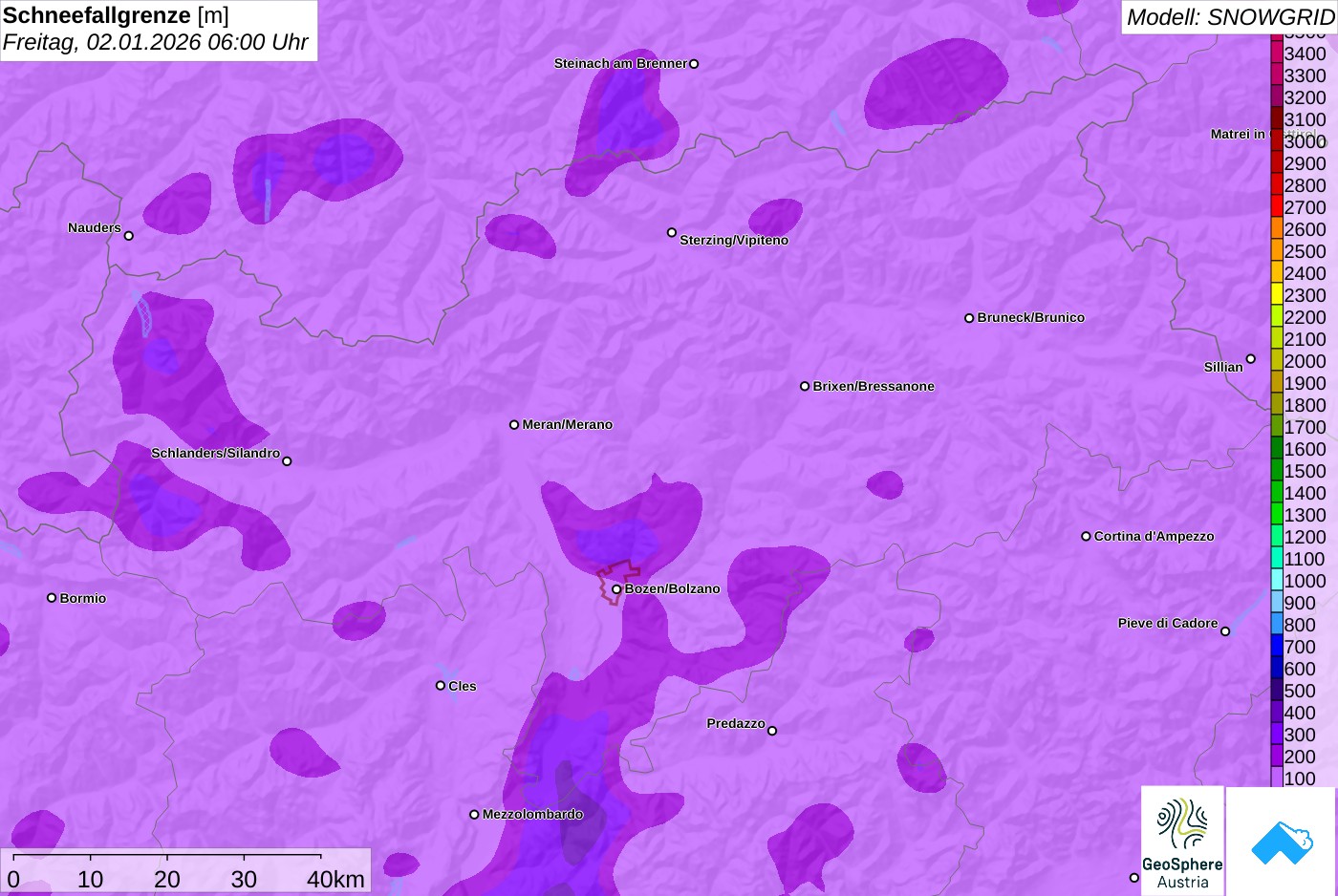The image size is (1338, 896).
Task: Click the Mezzolombardo label text
Action: [532, 814]
